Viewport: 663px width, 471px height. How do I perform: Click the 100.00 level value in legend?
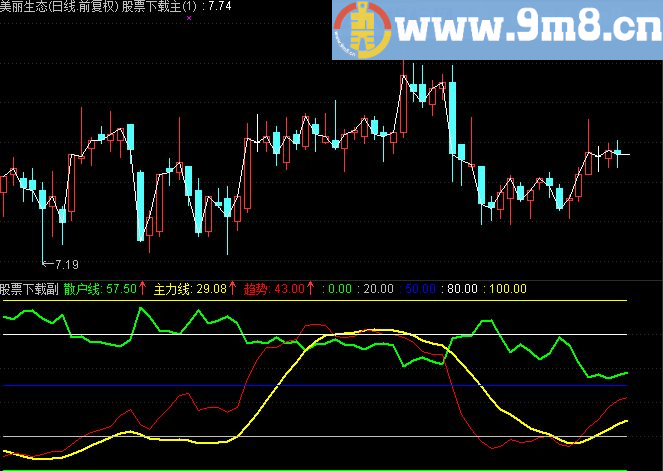pyautogui.click(x=507, y=289)
